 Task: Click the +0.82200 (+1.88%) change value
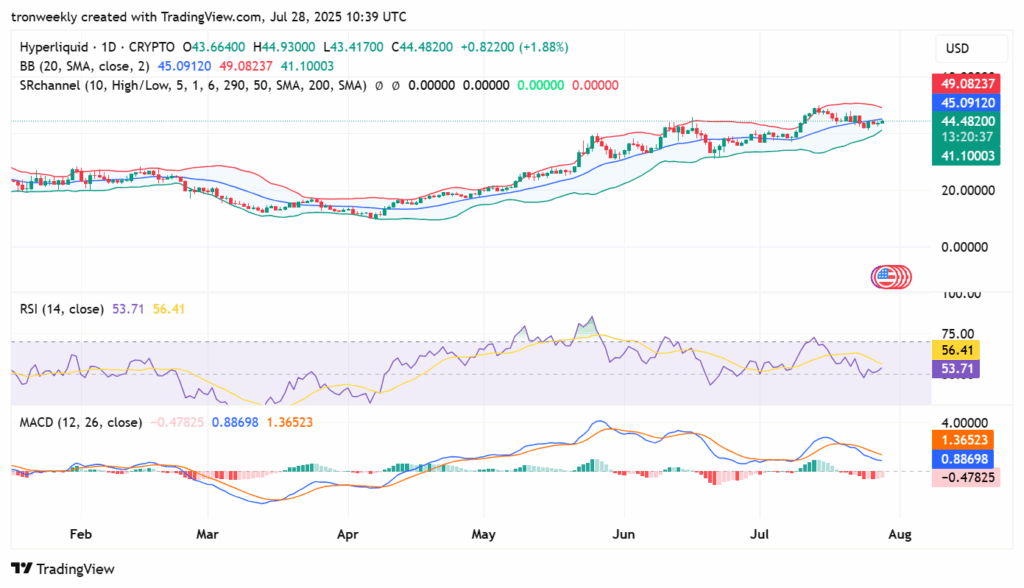click(x=515, y=47)
